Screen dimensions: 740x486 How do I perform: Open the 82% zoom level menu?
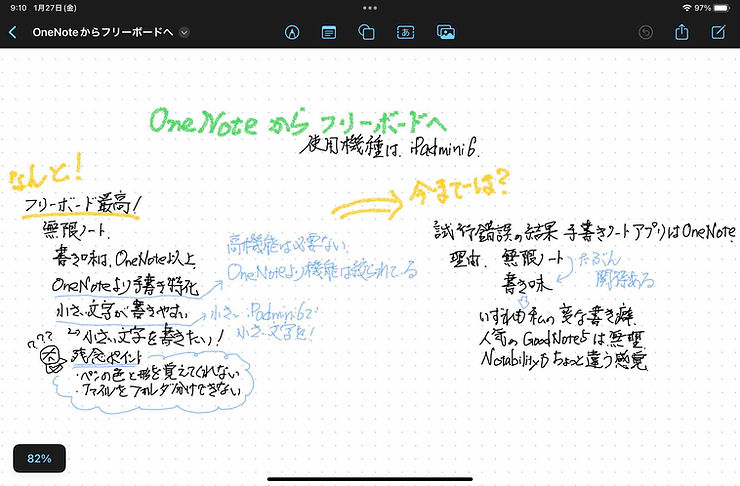pos(39,458)
